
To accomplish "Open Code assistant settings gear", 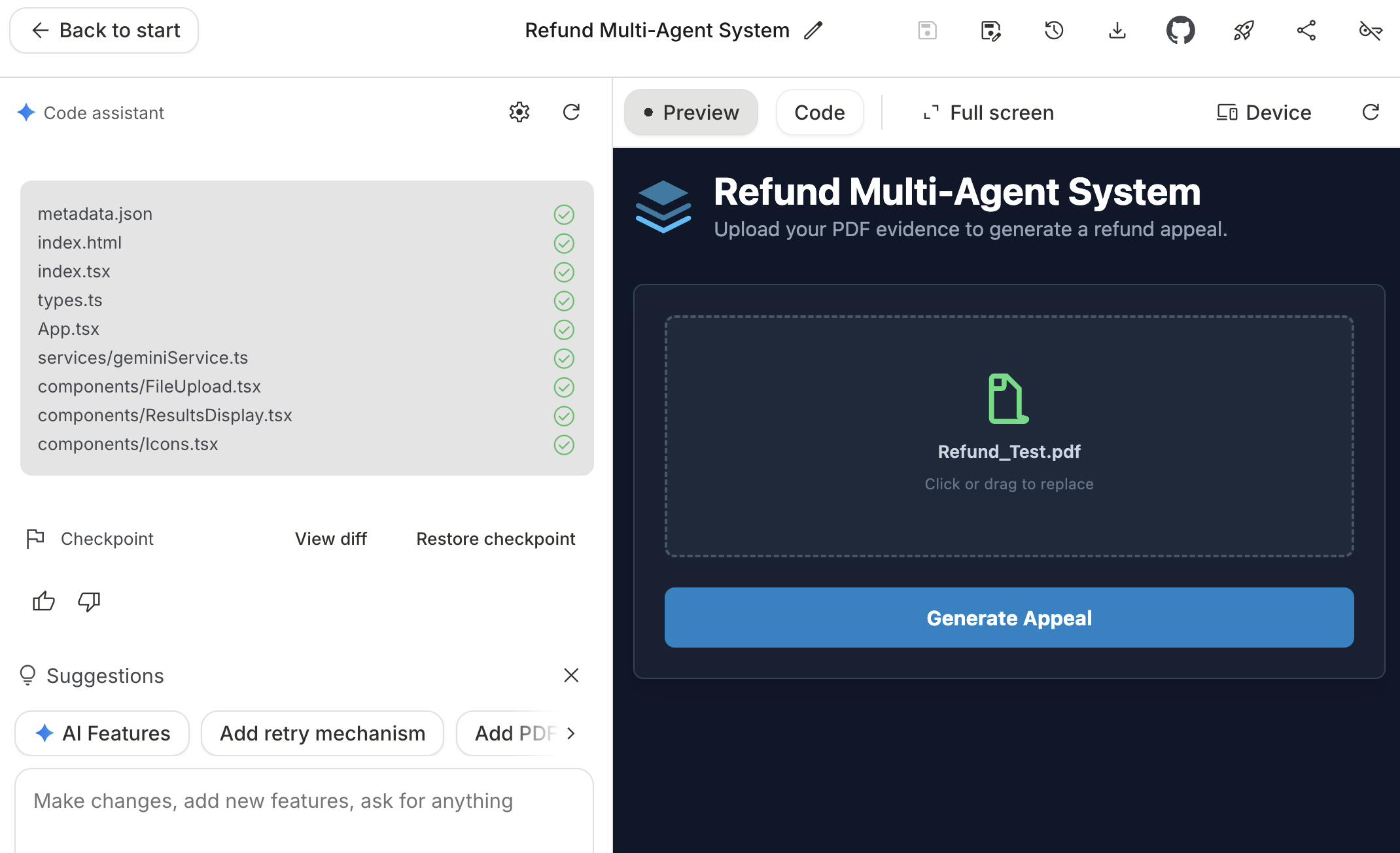I will [x=519, y=113].
